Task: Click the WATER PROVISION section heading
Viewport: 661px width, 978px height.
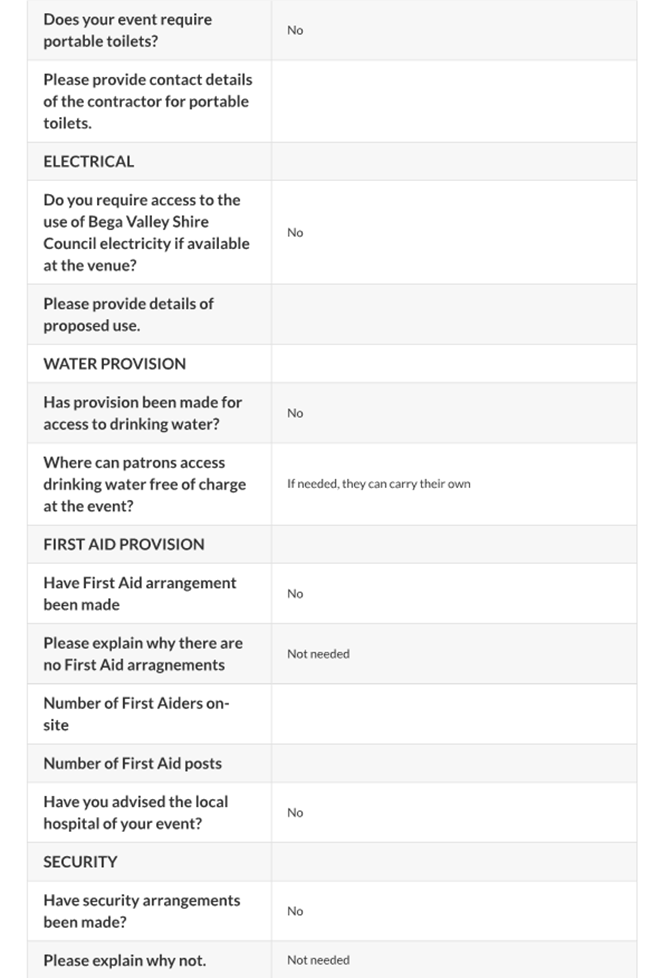Action: click(x=114, y=363)
